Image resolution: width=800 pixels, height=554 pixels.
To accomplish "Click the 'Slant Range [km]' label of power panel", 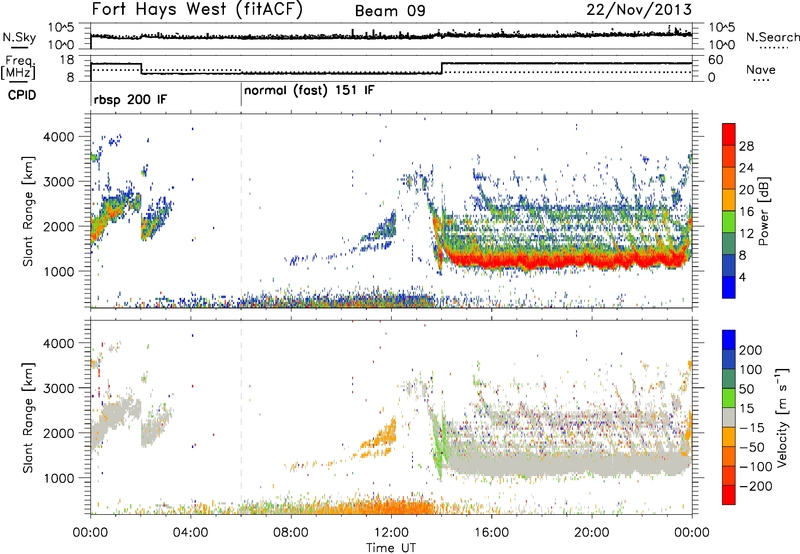I will click(29, 211).
